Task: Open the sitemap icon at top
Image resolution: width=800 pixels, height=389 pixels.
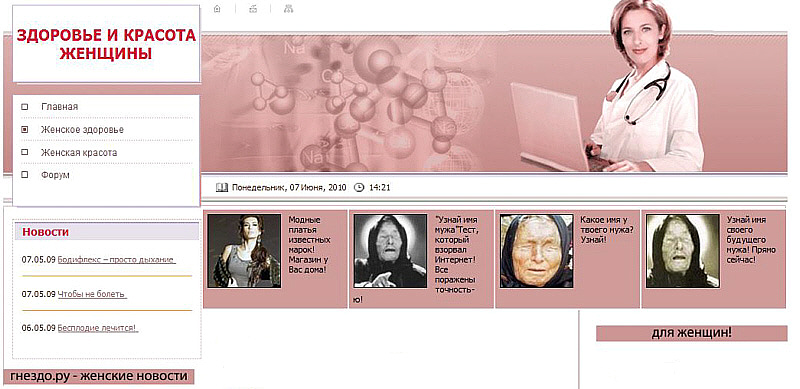Action: 289,9
